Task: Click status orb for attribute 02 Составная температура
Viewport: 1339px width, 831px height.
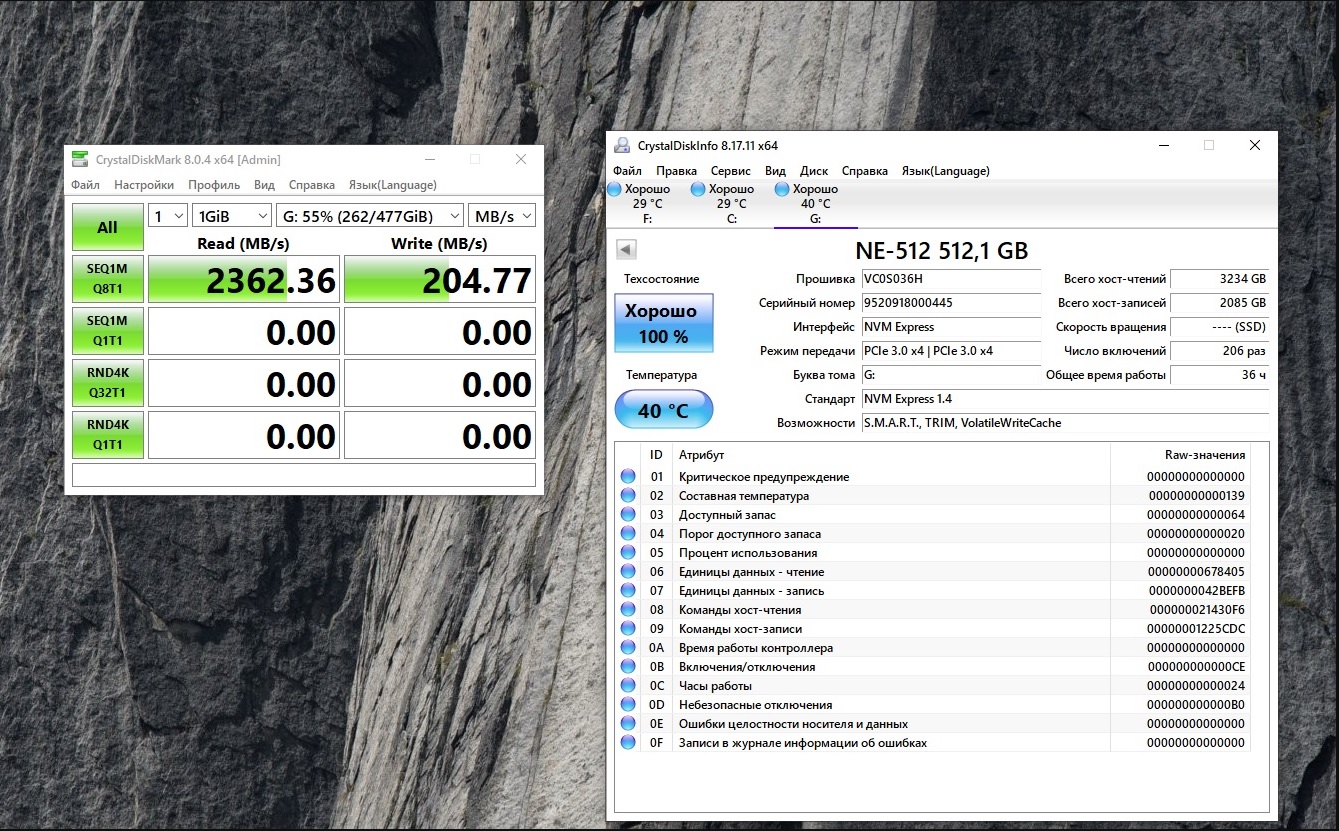Action: (x=628, y=496)
